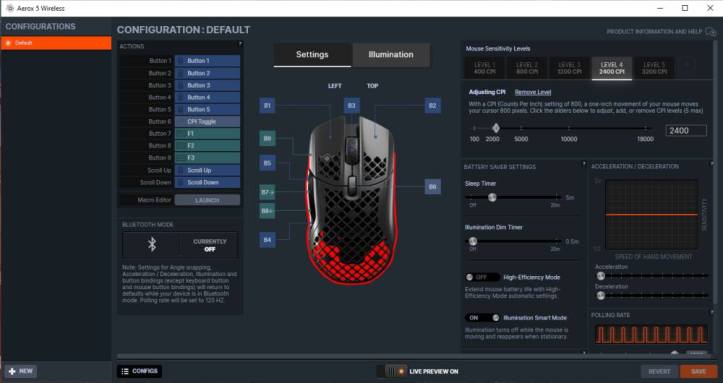Image resolution: width=723 pixels, height=383 pixels.
Task: Click the SteelSeries app icon in title bar
Action: [10, 8]
